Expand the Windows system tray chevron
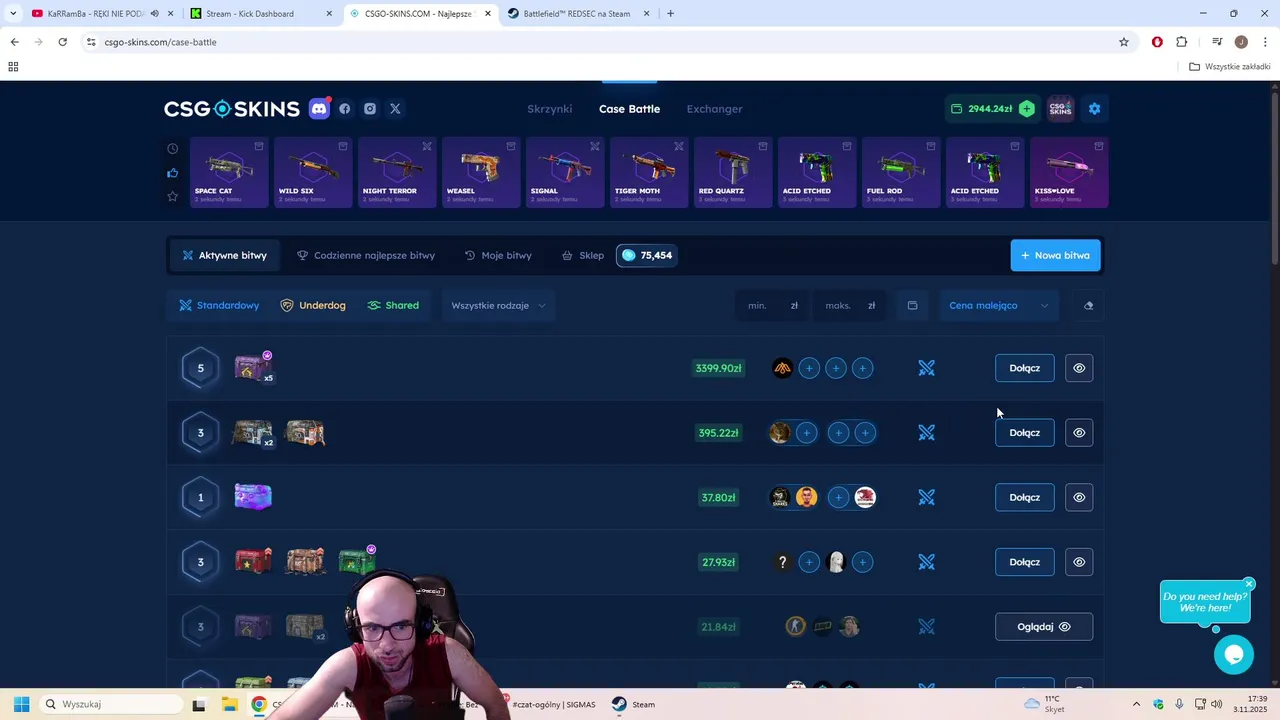 point(1136,704)
